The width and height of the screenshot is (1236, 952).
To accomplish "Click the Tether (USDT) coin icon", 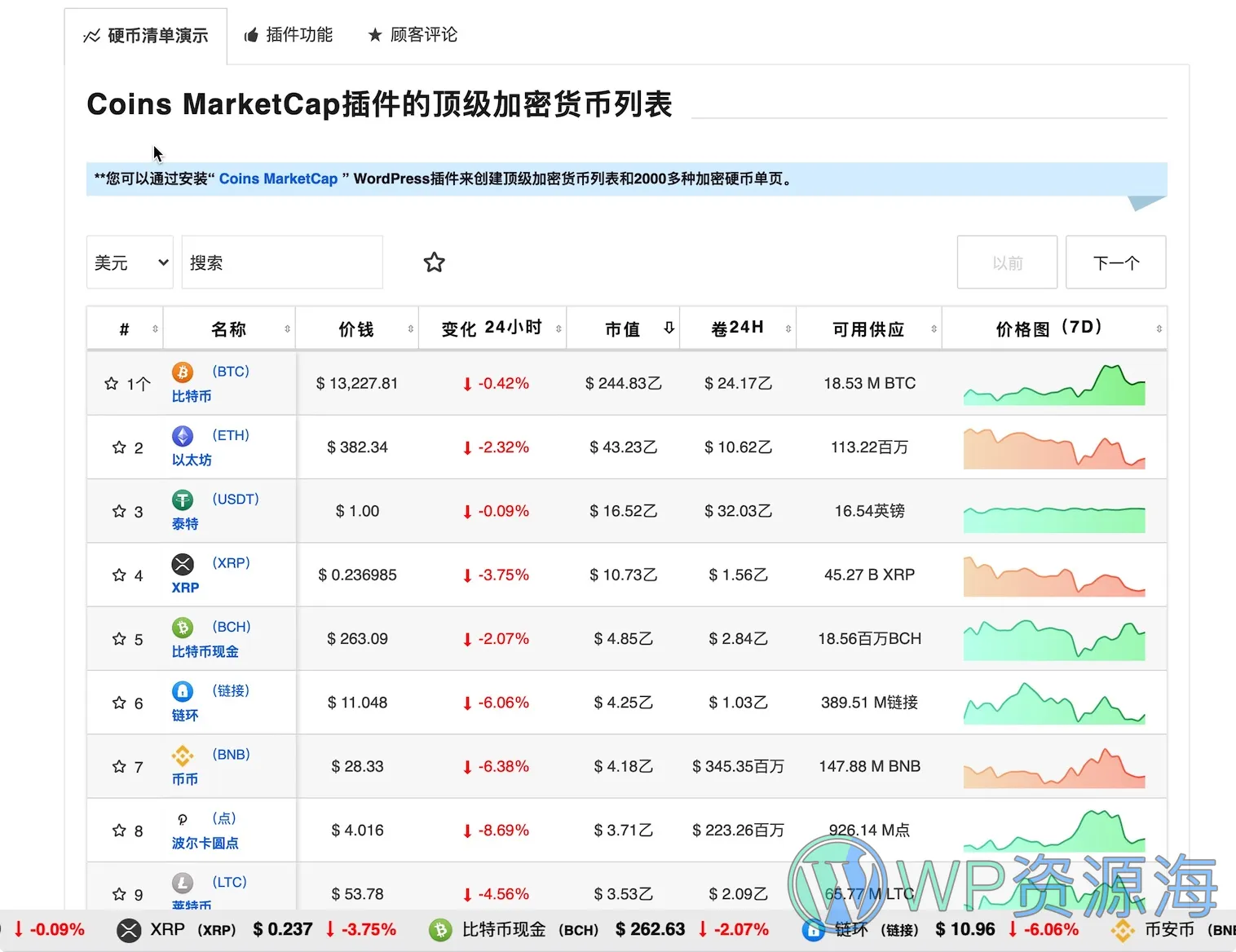I will pyautogui.click(x=182, y=500).
